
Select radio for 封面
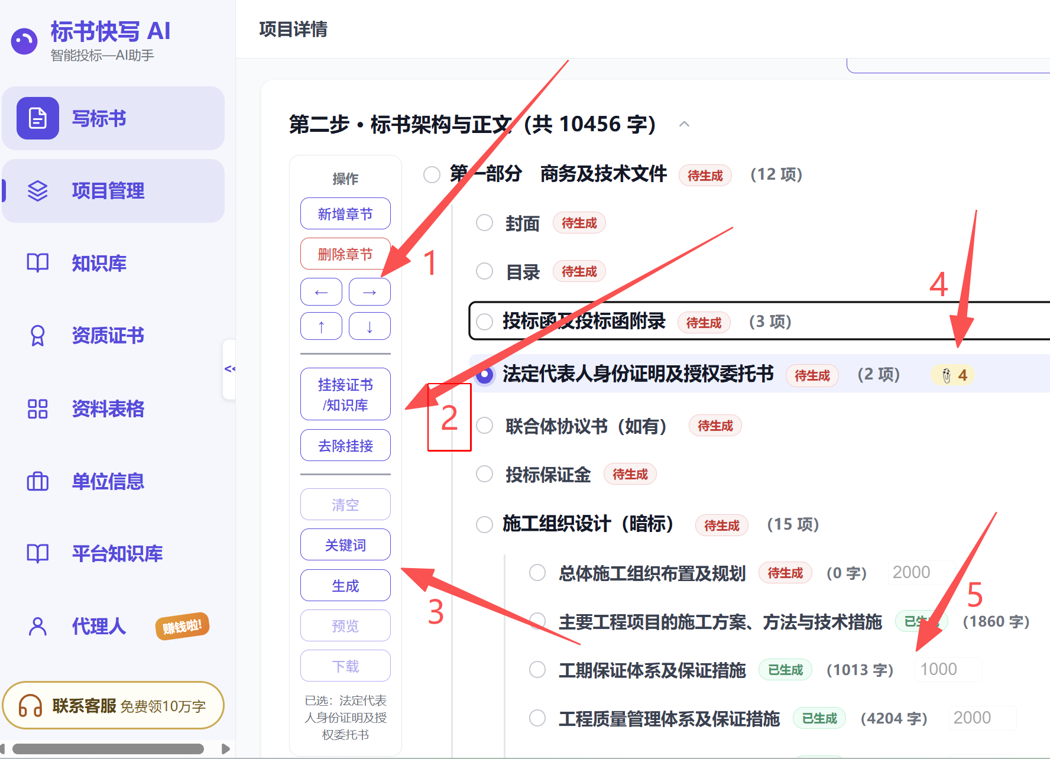pyautogui.click(x=484, y=223)
